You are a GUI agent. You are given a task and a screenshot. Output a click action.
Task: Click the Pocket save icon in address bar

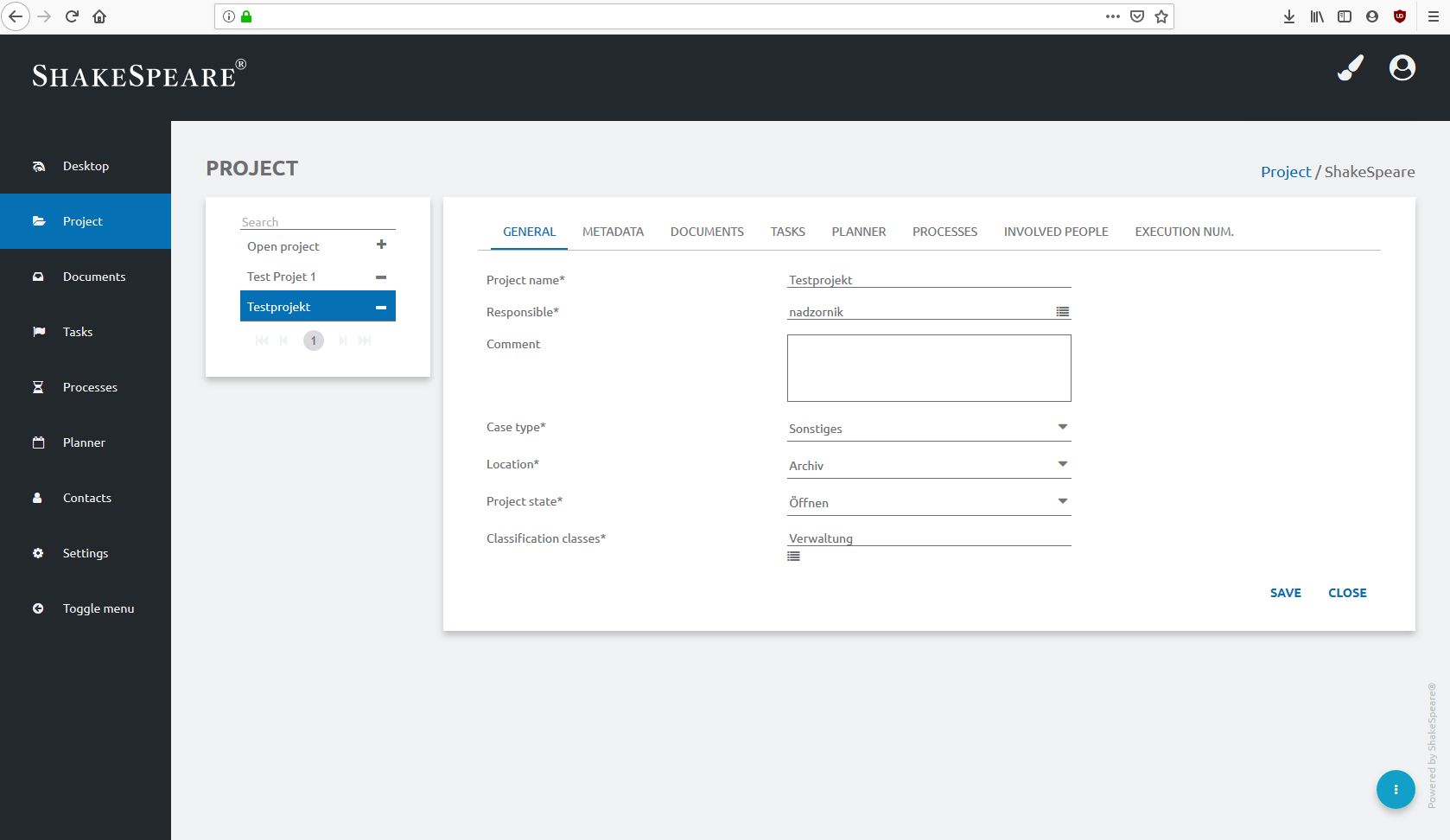(x=1137, y=16)
